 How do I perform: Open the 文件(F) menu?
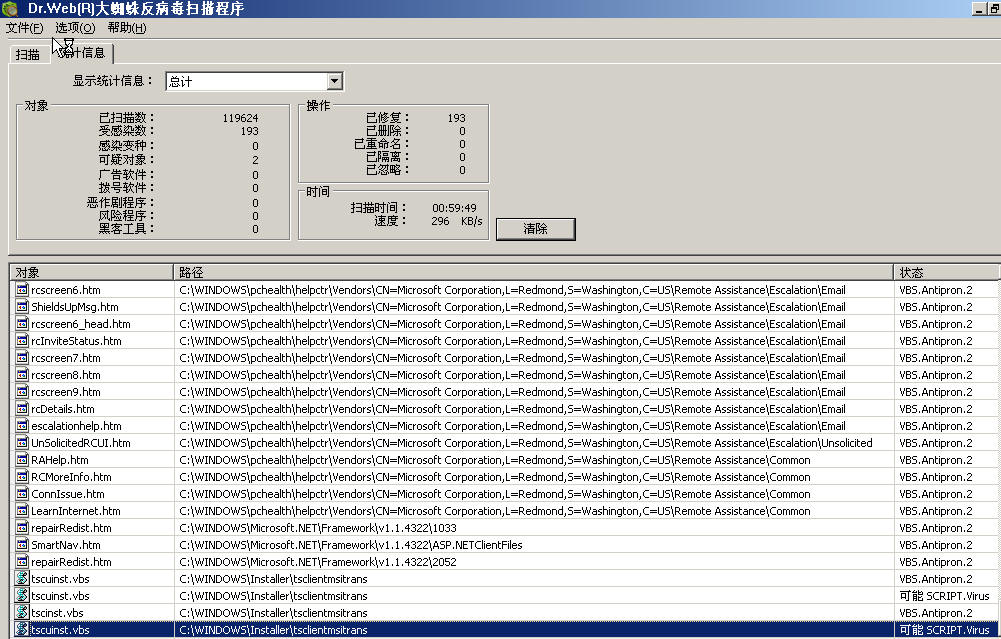click(x=24, y=28)
